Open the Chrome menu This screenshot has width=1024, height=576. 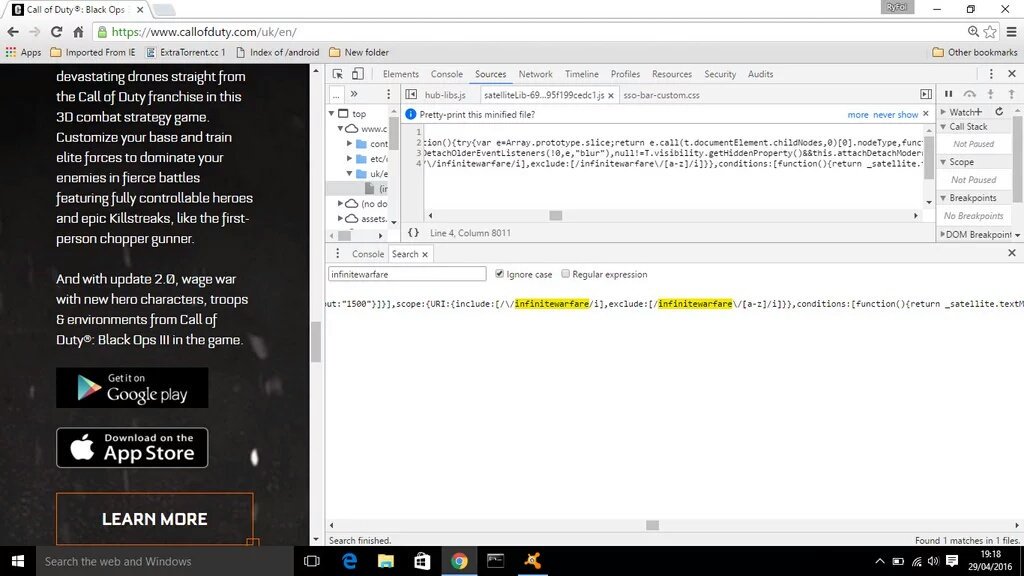[x=1011, y=31]
